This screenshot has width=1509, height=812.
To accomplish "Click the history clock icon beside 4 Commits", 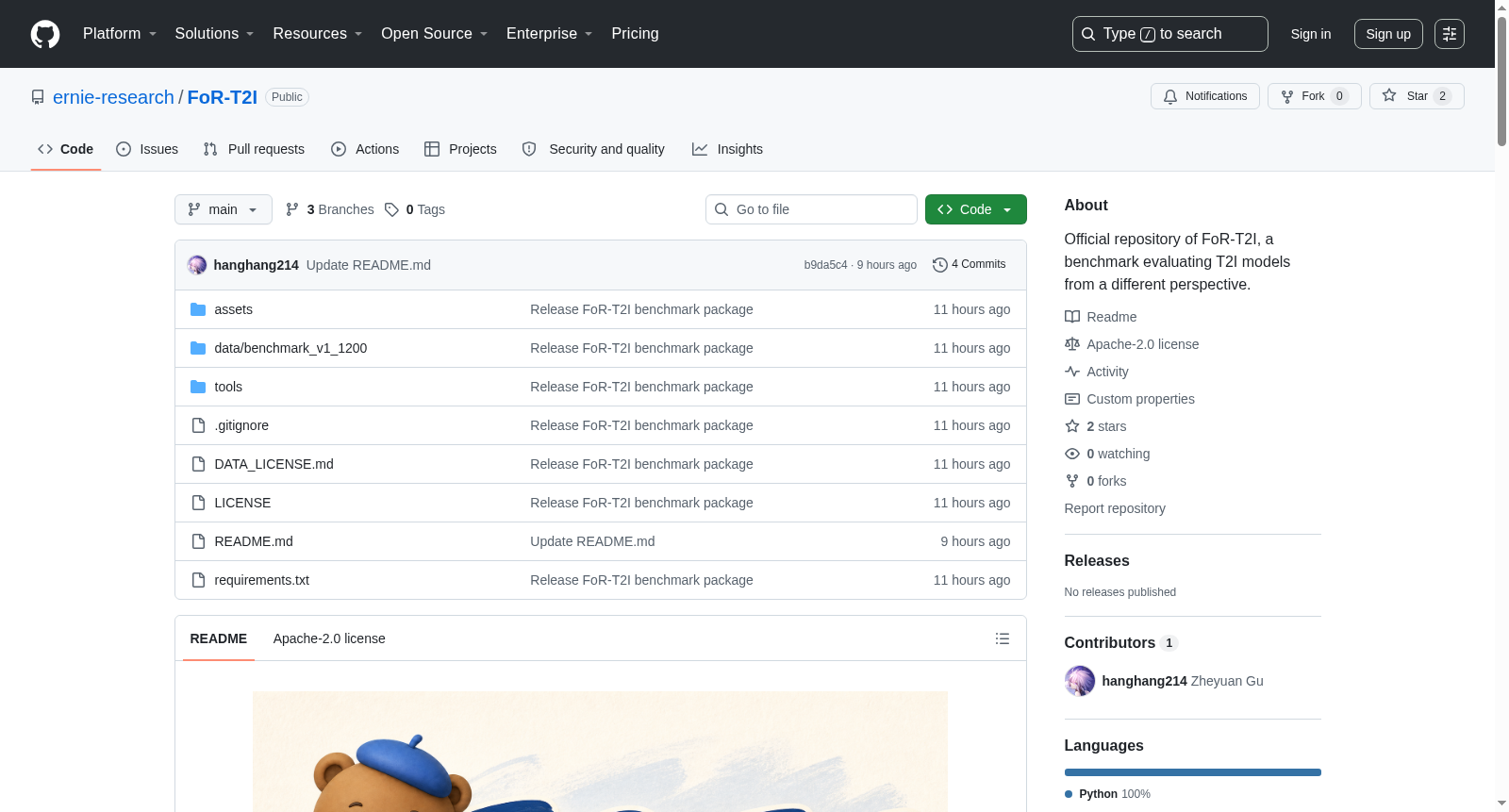I will [x=940, y=265].
